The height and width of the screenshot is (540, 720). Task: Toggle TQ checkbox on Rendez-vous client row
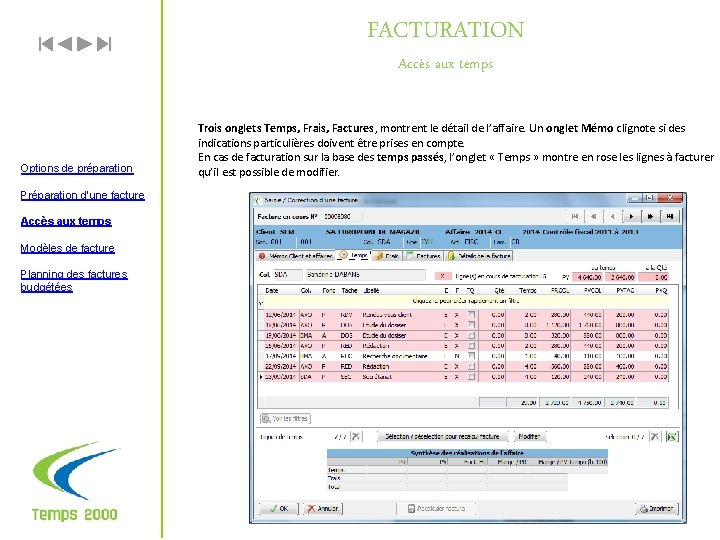pos(471,315)
